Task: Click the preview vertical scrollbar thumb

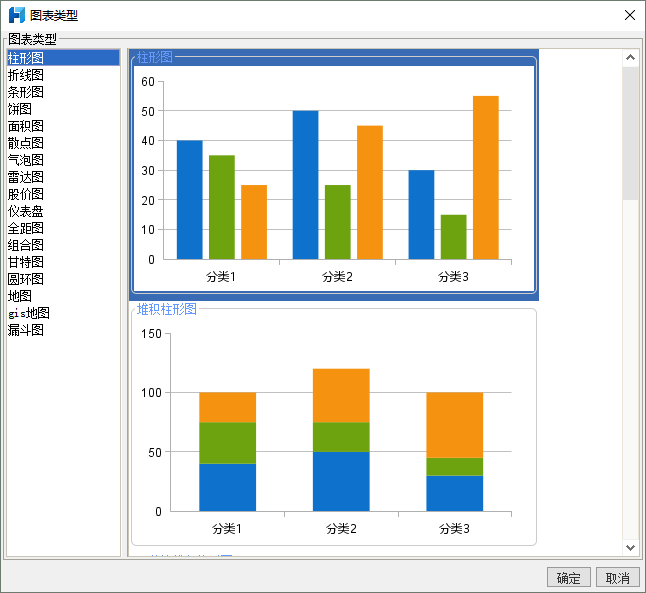Action: [630, 133]
